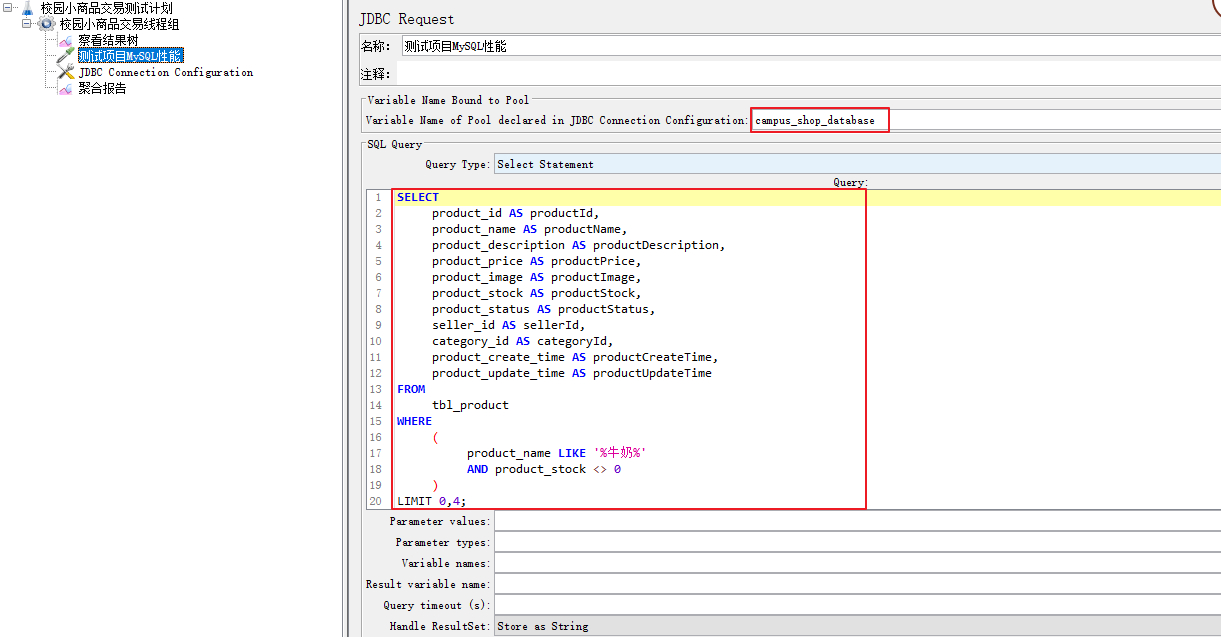Click the Parameter types field
Viewport: 1221px width, 637px height.
[x=857, y=542]
